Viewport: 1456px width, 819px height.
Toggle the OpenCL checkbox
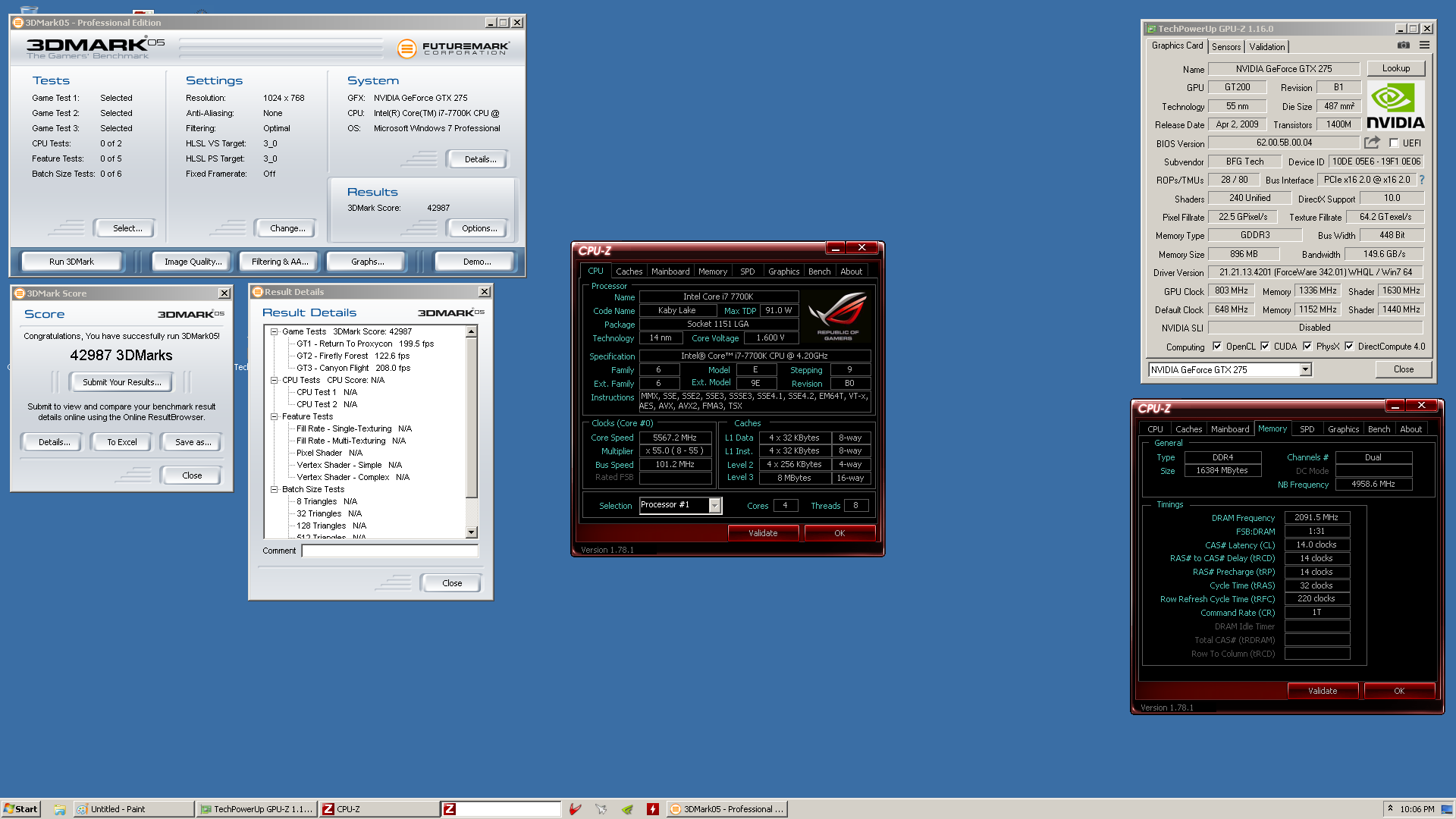tap(1217, 347)
